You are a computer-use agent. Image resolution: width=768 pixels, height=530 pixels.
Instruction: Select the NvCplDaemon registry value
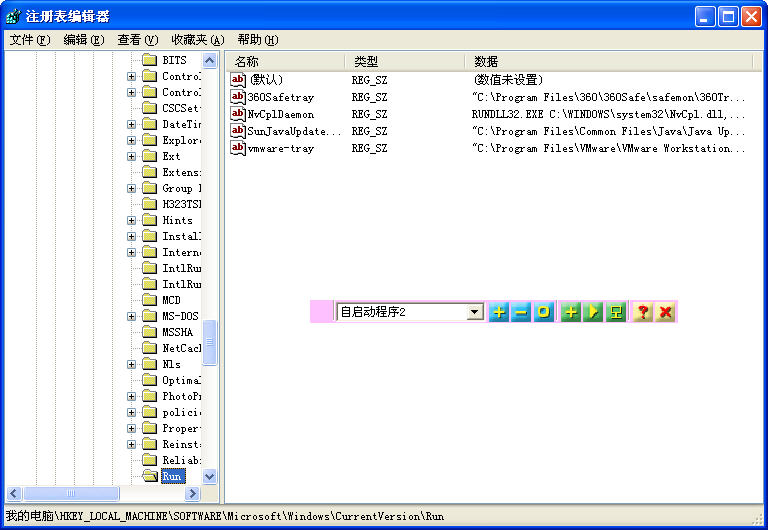coord(280,114)
